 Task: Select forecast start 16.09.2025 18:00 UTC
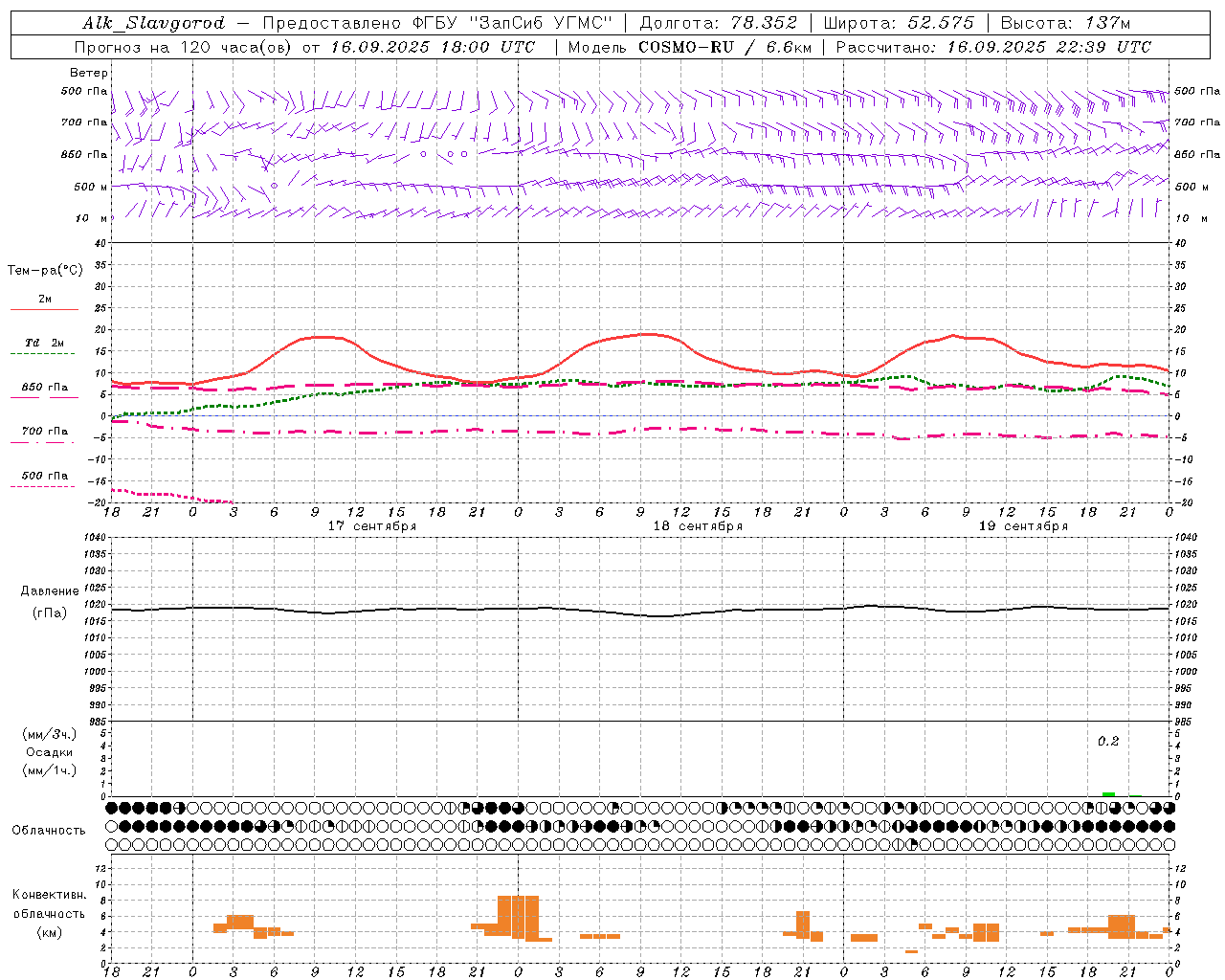(433, 47)
